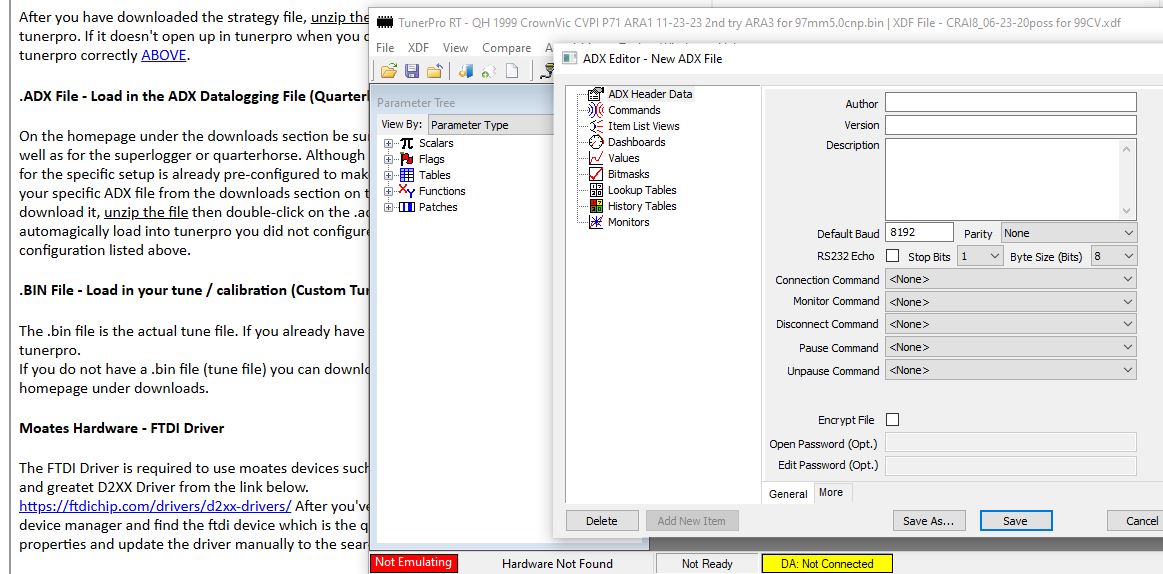Expand the Tables parameter node
Viewport: 1163px width, 574px height.
tap(389, 175)
